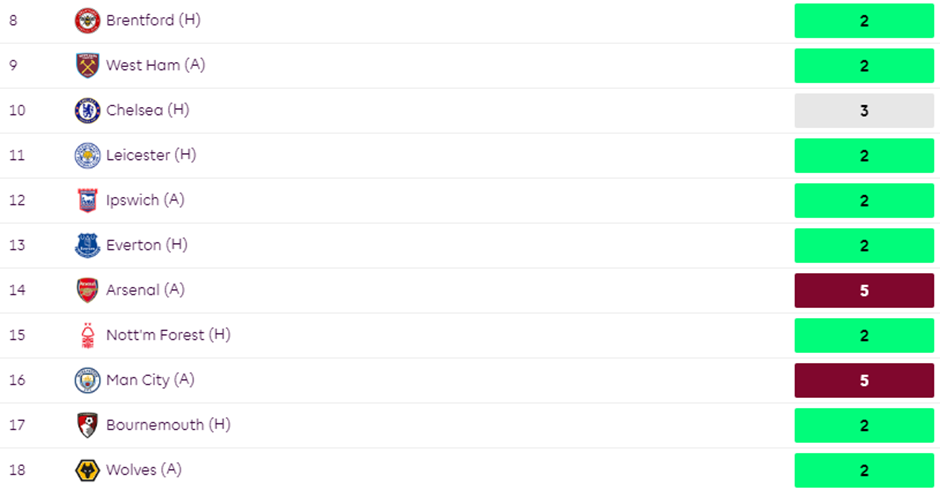Click Arsenal's dark red difficulty 5 box
The width and height of the screenshot is (940, 490).
(864, 290)
